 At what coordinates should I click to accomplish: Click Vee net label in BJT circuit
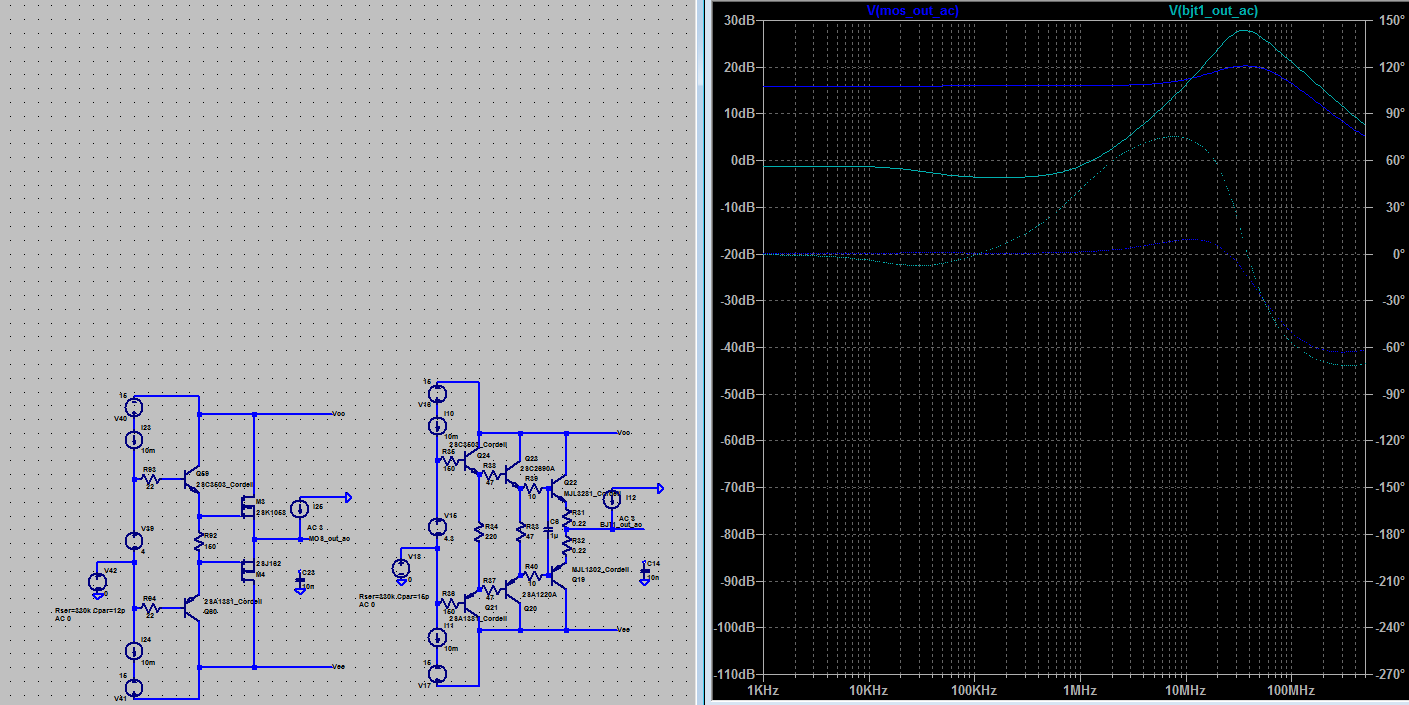click(624, 630)
